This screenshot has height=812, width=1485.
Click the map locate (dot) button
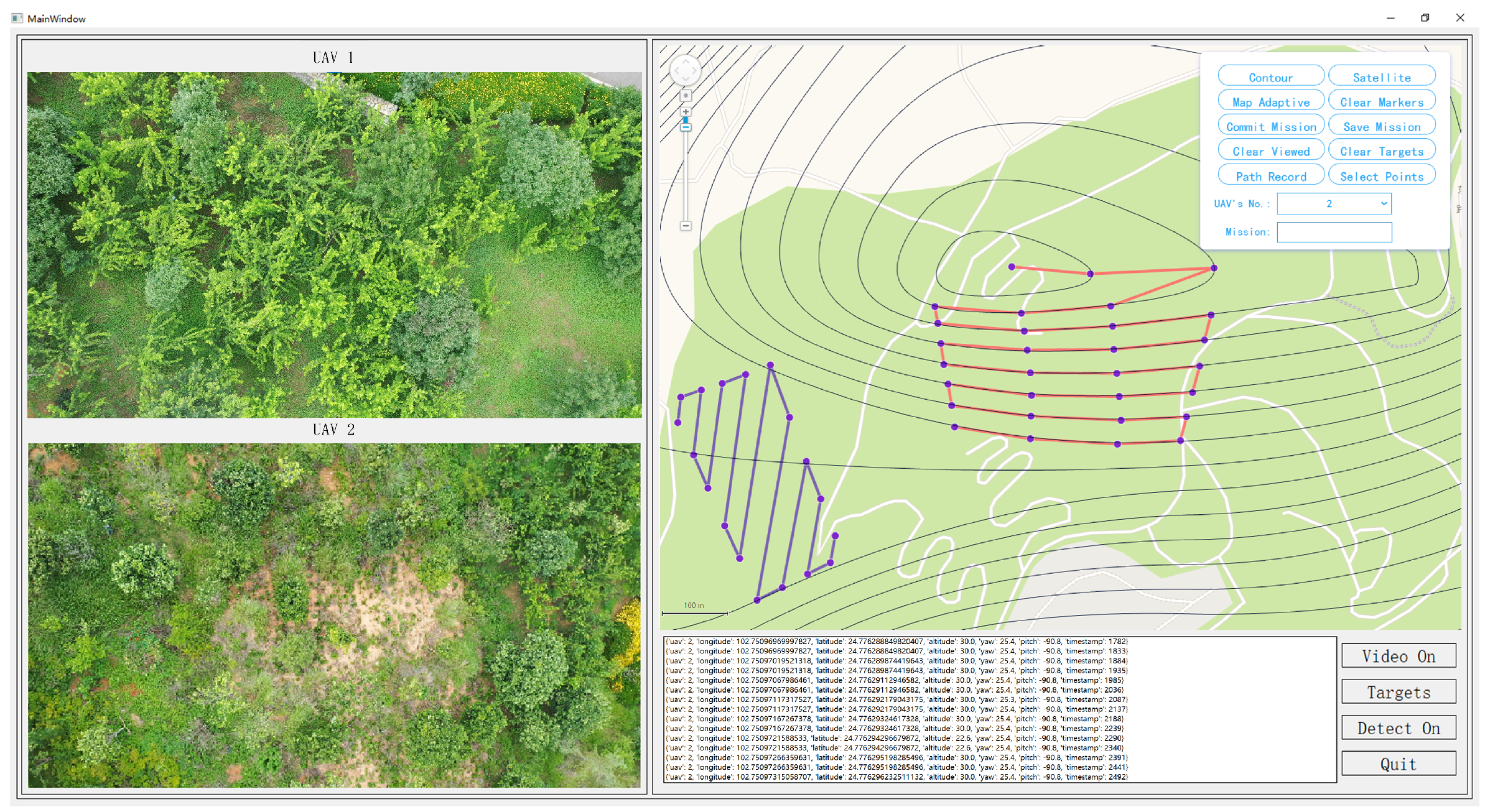pyautogui.click(x=686, y=96)
